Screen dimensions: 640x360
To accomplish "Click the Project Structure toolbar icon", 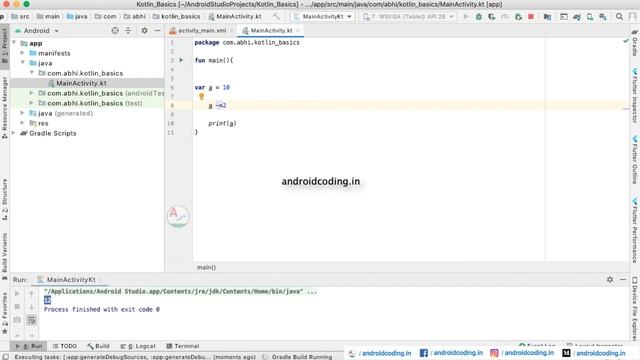I will [547, 17].
